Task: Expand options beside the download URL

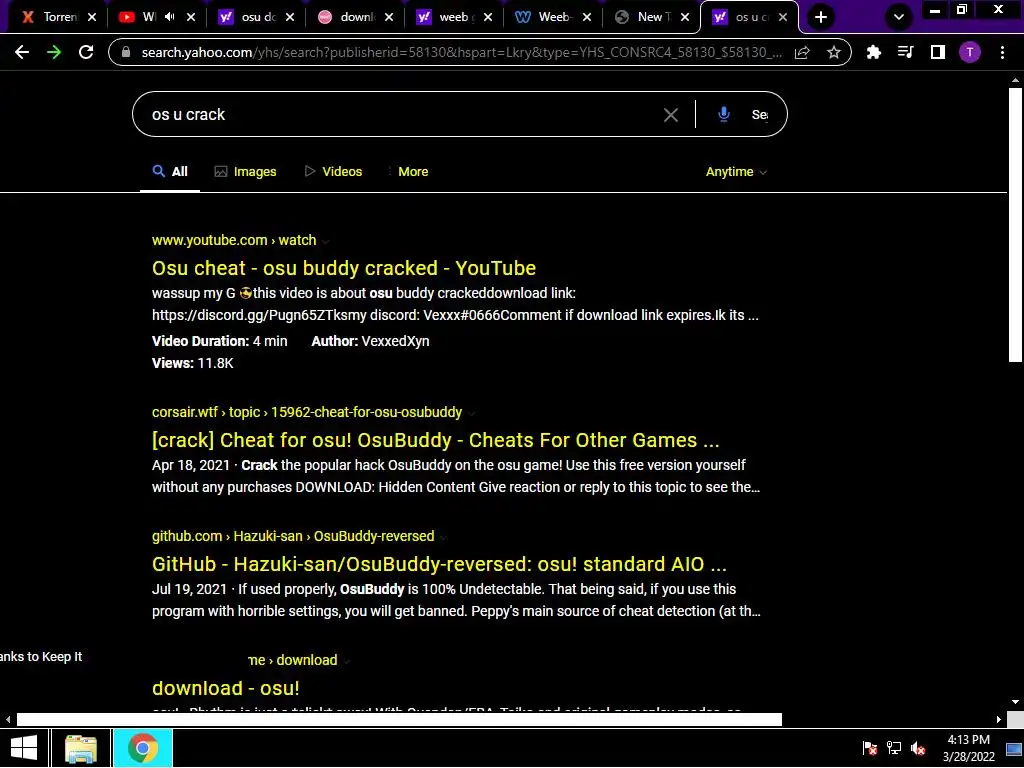Action: point(347,662)
